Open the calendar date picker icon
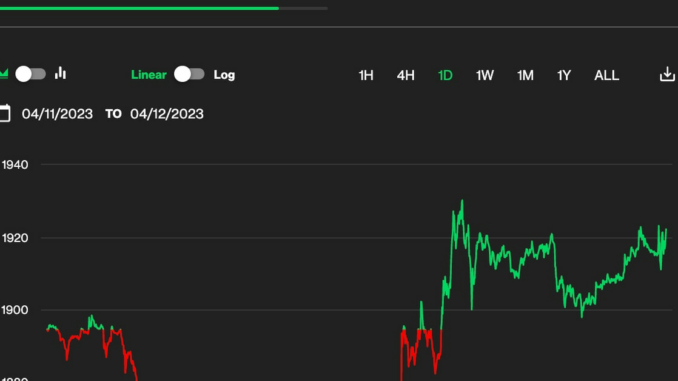Image resolution: width=678 pixels, height=381 pixels. (5, 114)
